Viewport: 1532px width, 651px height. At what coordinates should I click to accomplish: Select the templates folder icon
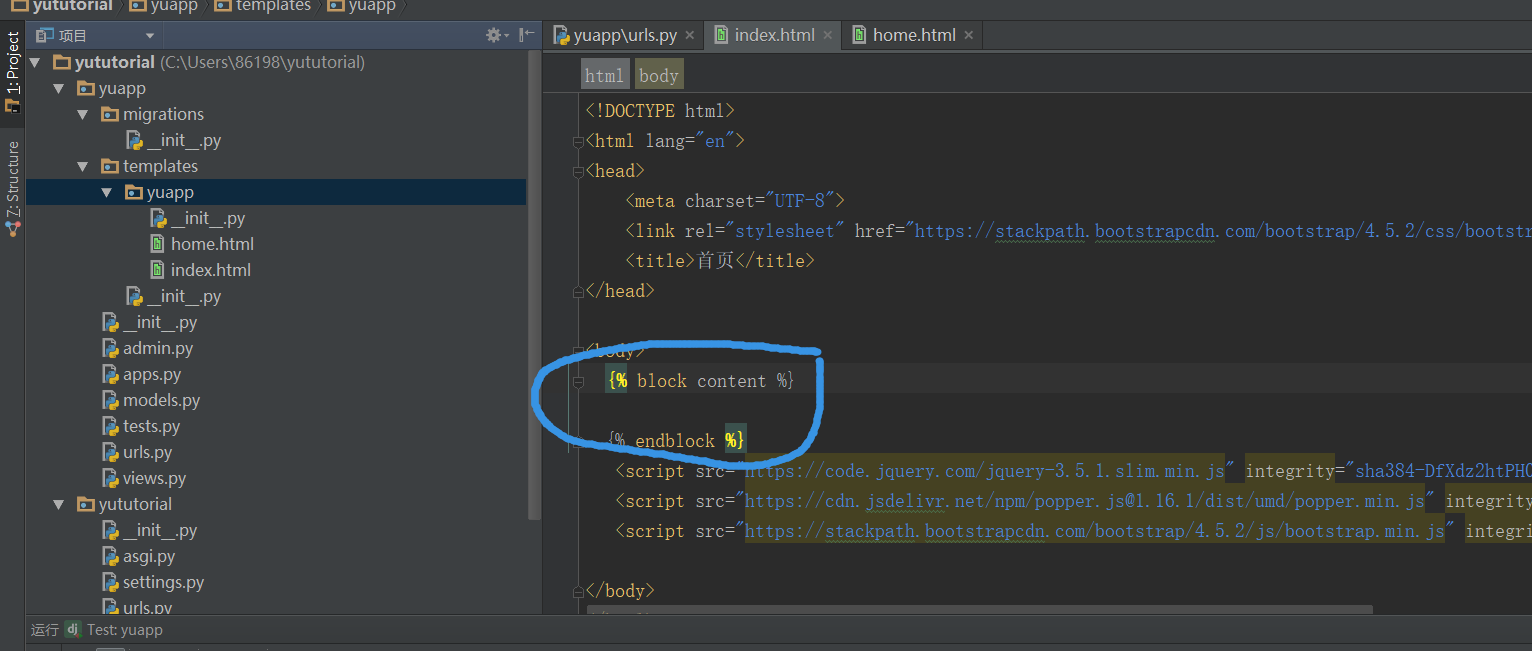109,166
